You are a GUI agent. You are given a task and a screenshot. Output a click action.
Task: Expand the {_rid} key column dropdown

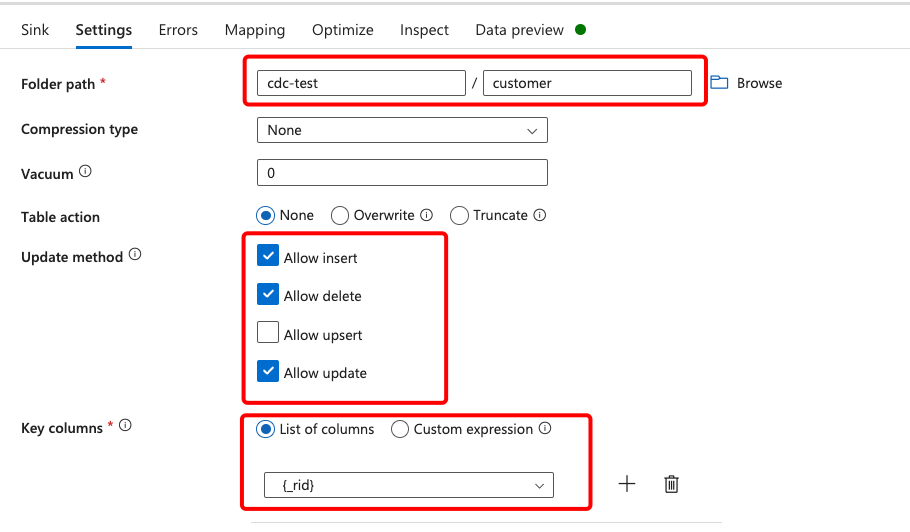coord(409,485)
